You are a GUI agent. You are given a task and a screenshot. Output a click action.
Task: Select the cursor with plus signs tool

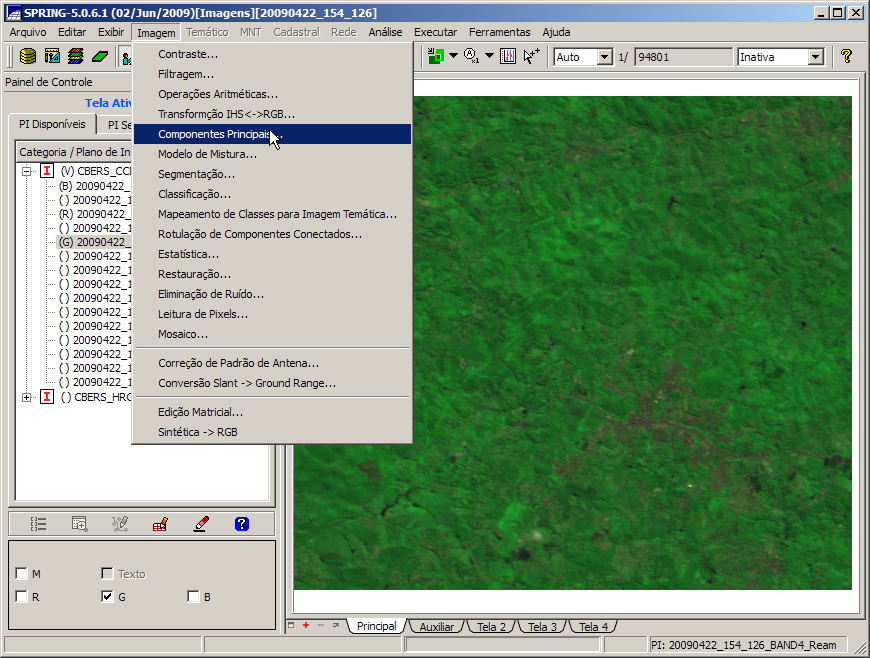[531, 57]
